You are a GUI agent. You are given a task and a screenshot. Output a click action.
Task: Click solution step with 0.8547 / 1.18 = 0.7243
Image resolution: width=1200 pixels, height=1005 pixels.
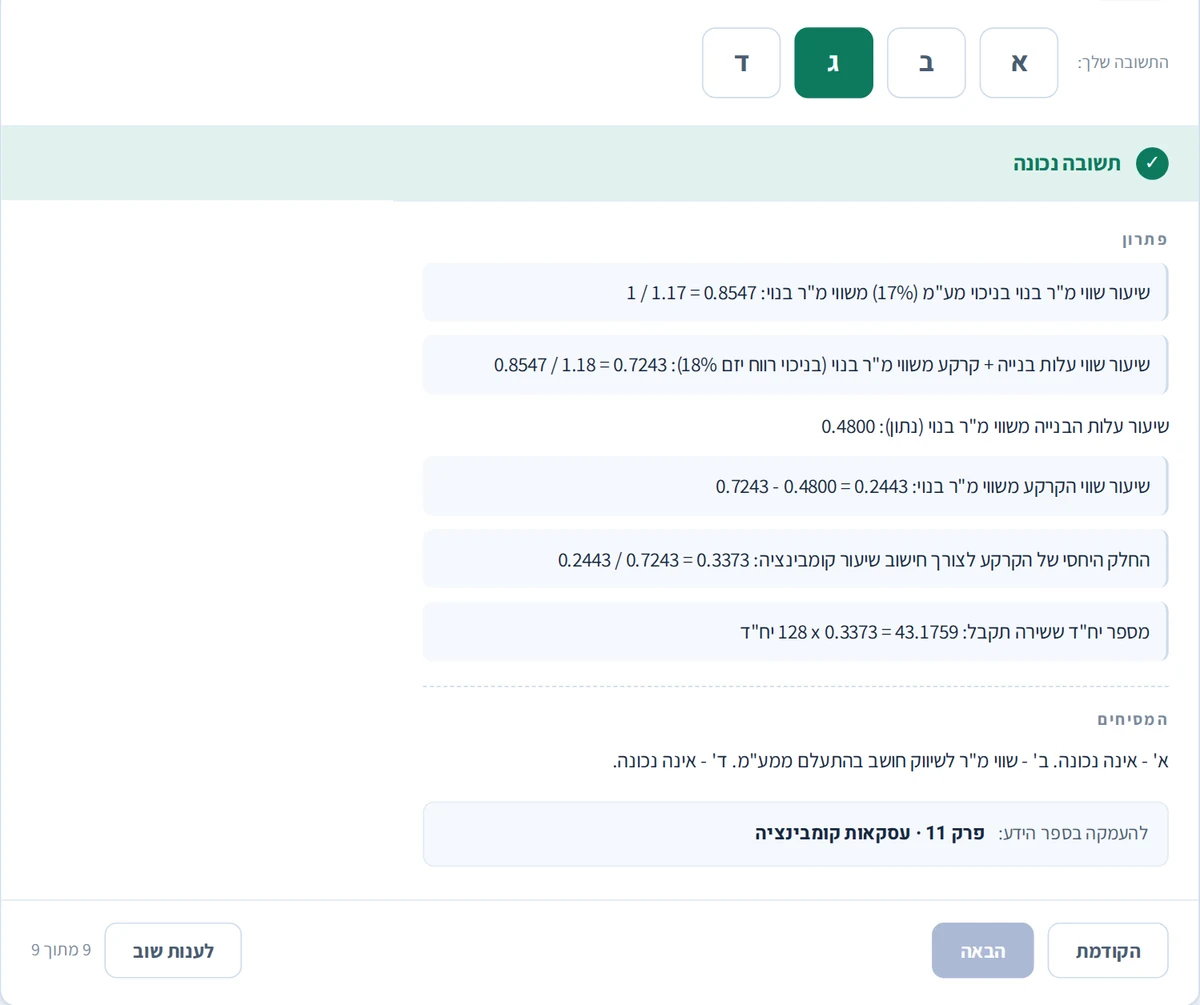(x=796, y=365)
